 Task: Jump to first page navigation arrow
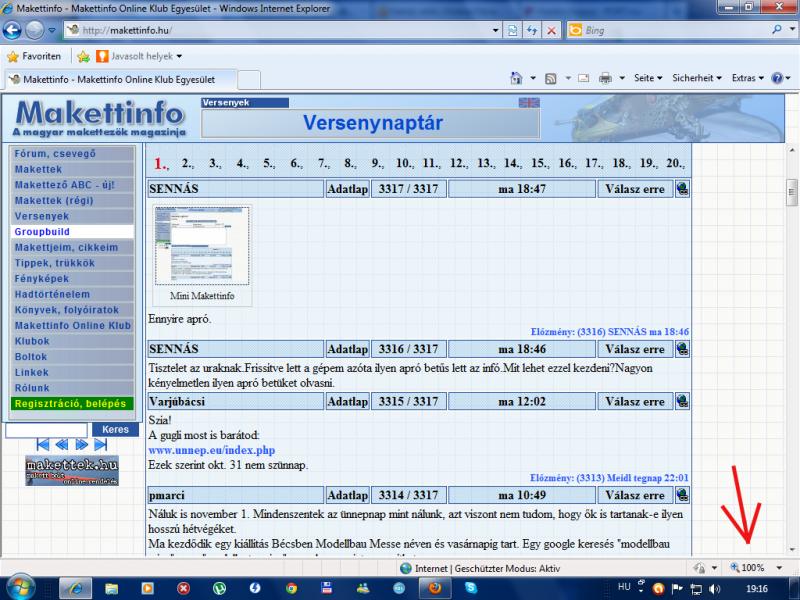click(43, 444)
